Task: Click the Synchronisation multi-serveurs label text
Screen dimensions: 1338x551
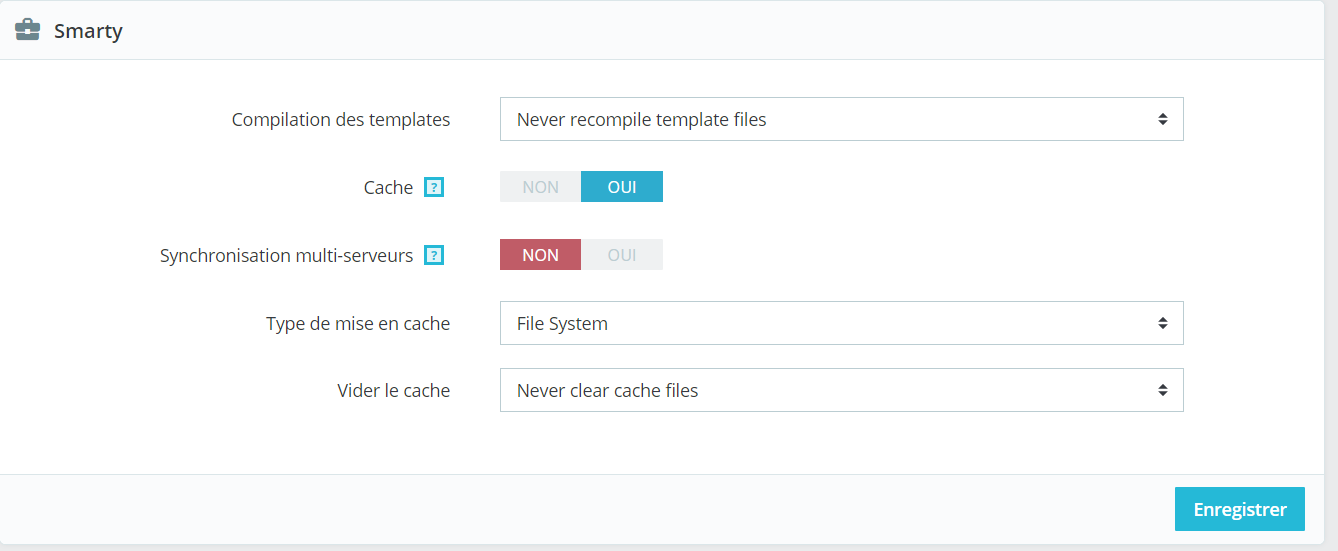Action: 286,255
